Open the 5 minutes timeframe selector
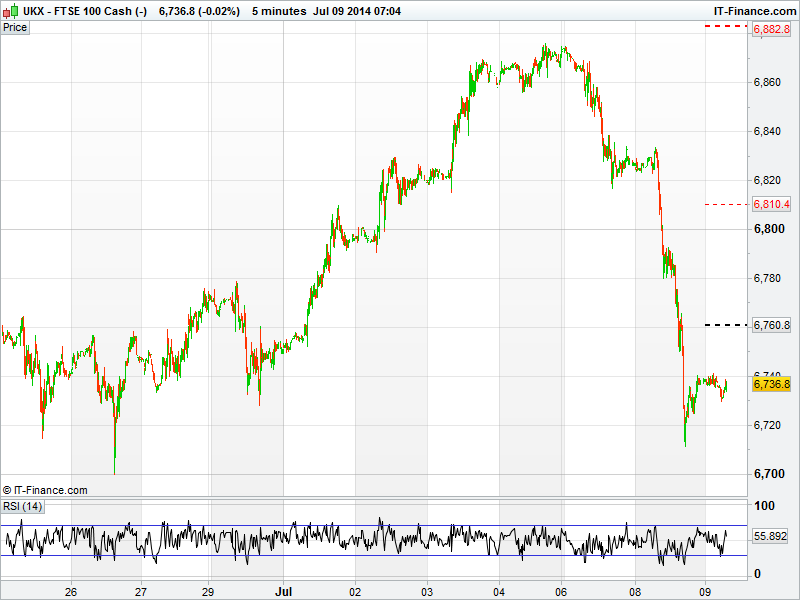The image size is (800, 600). (x=279, y=10)
